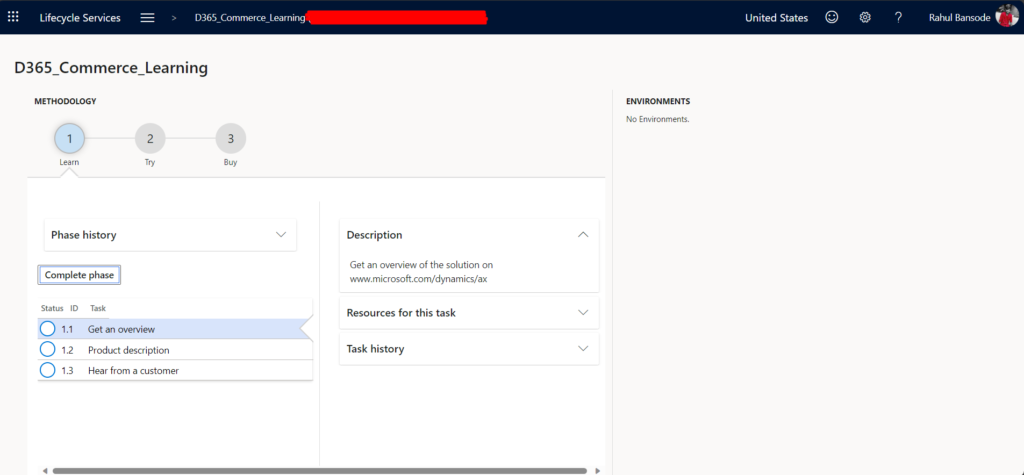
Task: Select methodology phase 2 Try
Action: click(x=150, y=139)
